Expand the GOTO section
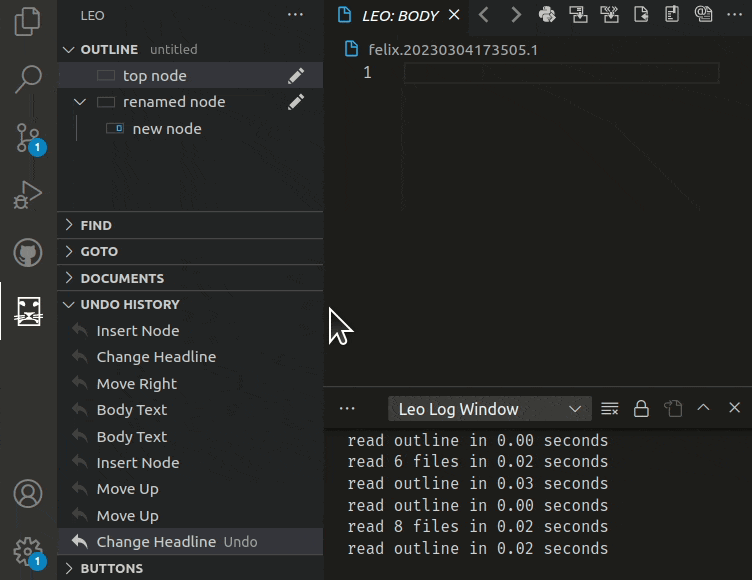Screen dimensions: 752x580 pyautogui.click(x=190, y=251)
